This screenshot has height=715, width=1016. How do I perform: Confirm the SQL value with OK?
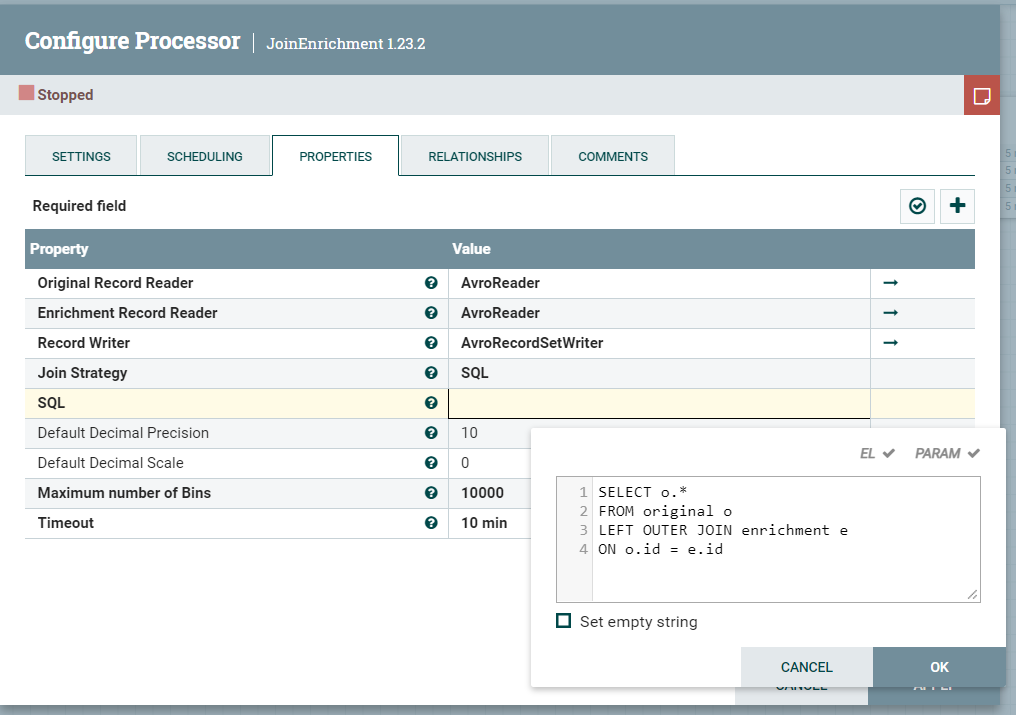(939, 667)
